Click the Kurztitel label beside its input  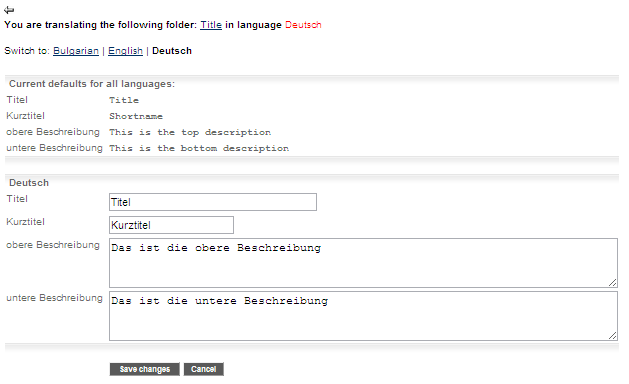[25, 221]
